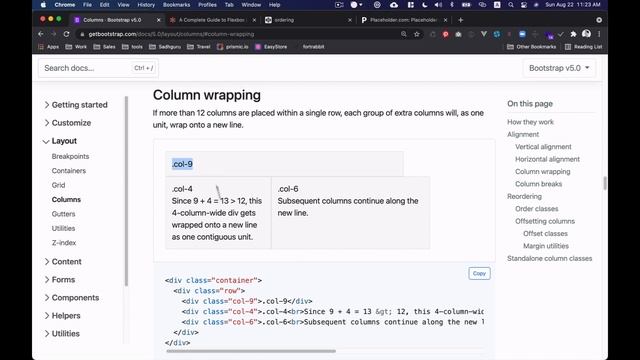Click the cloud upload menu bar icon
640x360 pixels.
click(394, 5)
